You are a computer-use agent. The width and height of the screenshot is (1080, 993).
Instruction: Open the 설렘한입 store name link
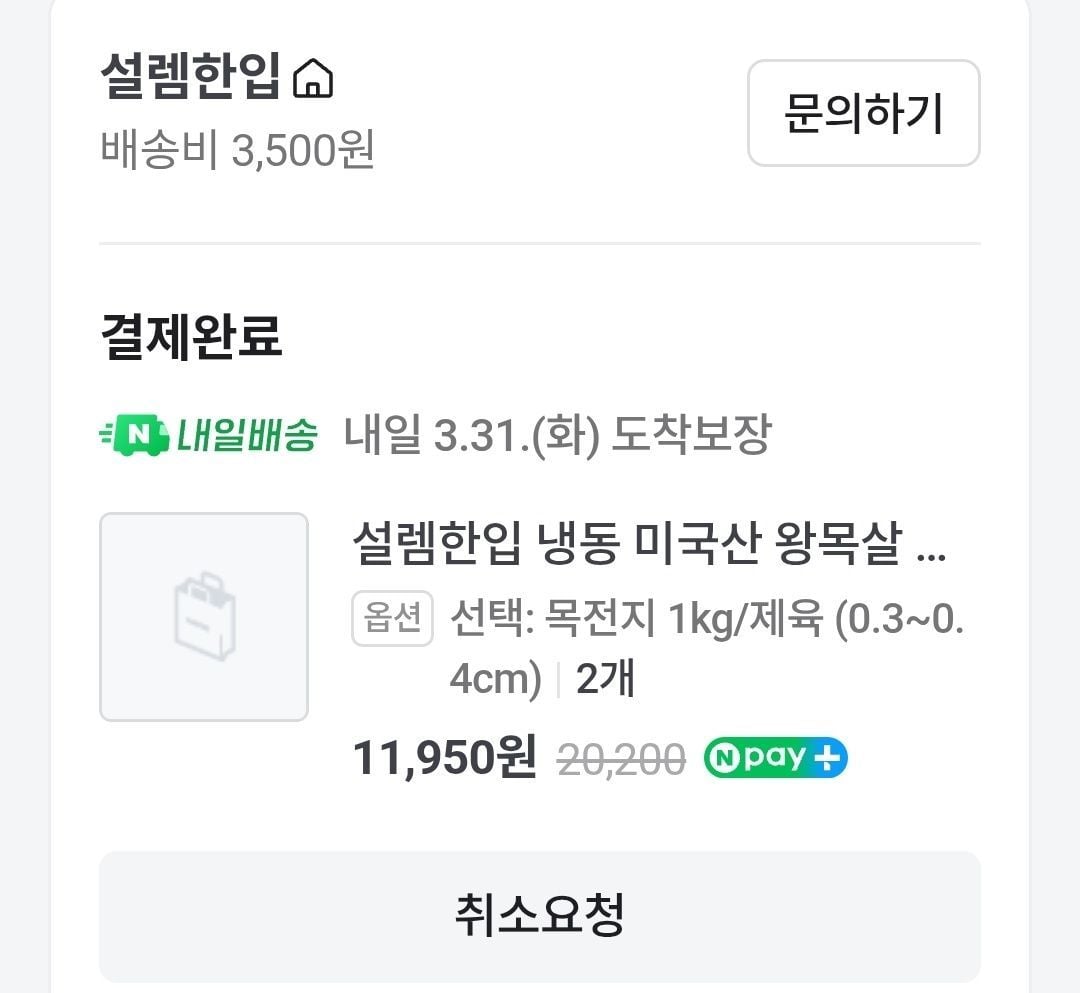(190, 75)
